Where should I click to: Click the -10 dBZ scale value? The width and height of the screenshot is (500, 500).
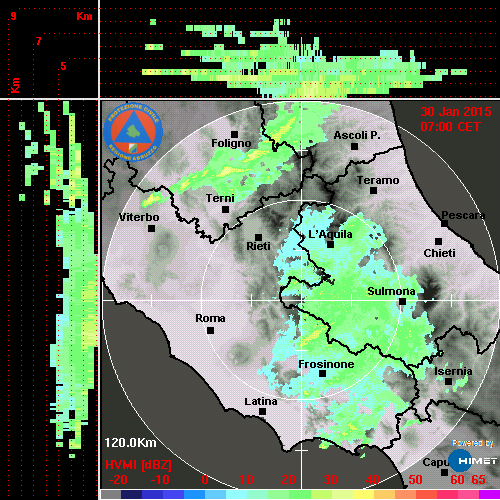(x=160, y=480)
